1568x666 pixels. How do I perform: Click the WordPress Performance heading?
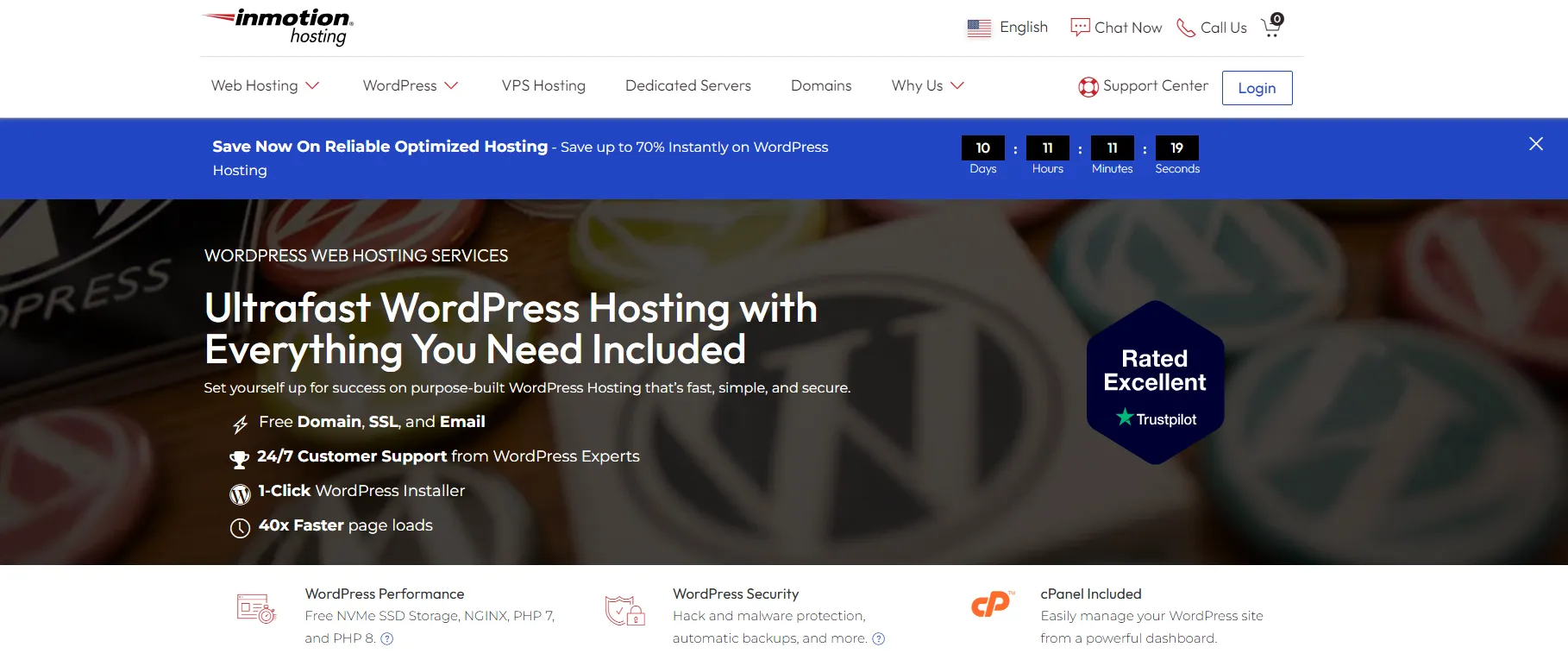click(x=385, y=594)
